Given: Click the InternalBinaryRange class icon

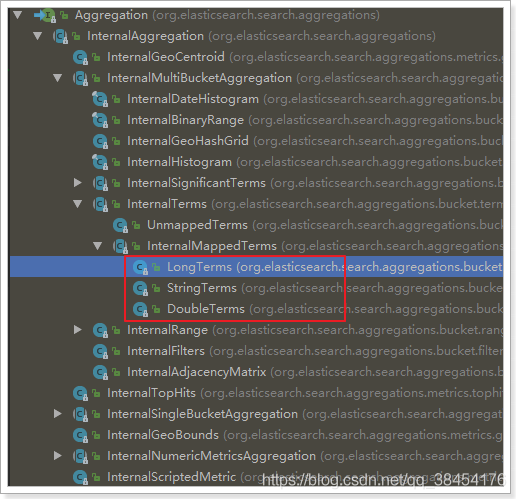Looking at the screenshot, I should coord(100,120).
